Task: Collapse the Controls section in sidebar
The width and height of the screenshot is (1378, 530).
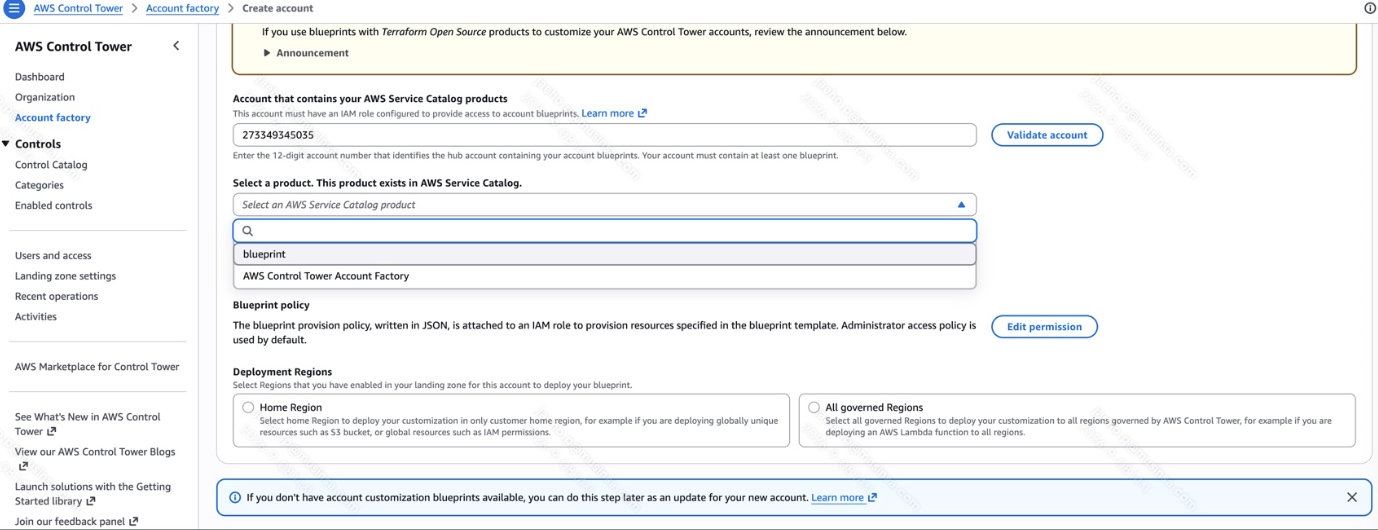Action: click(6, 144)
